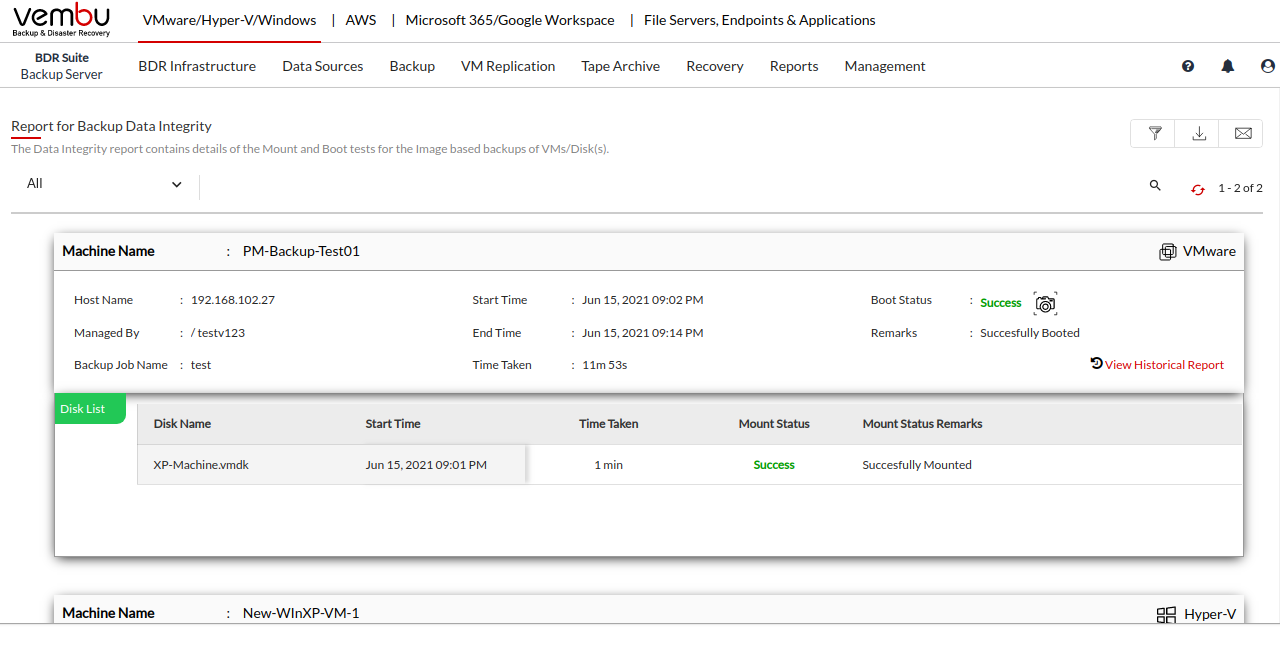The image size is (1280, 658).
Task: Select the Disk List tab
Action: pyautogui.click(x=83, y=409)
